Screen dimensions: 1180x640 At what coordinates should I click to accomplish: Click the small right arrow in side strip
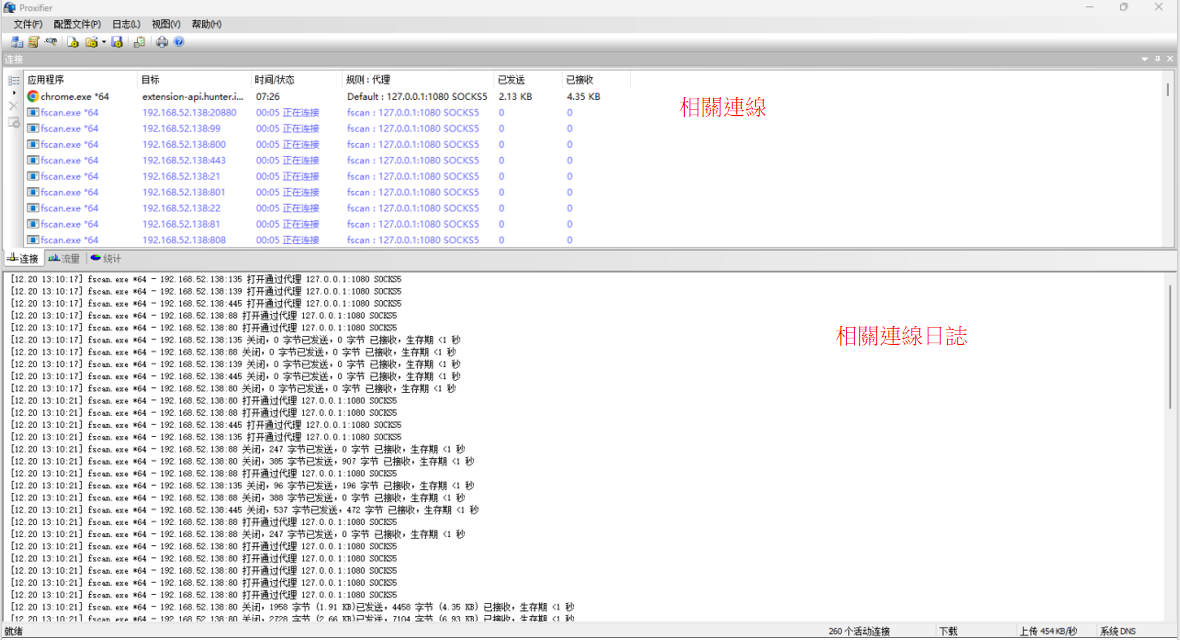(x=14, y=93)
